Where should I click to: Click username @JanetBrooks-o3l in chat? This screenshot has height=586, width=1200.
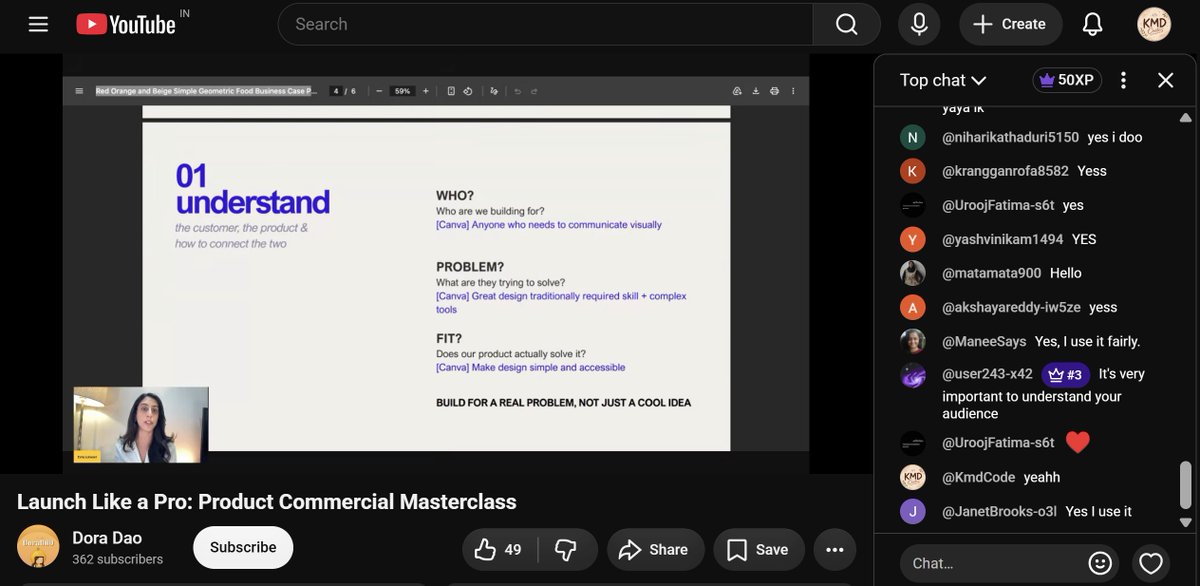pos(999,511)
